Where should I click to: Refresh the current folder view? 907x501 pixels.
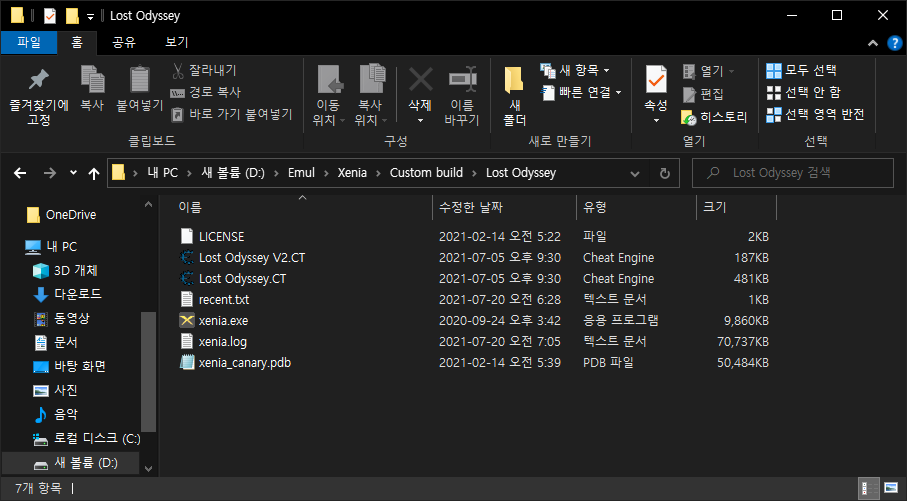pos(665,174)
